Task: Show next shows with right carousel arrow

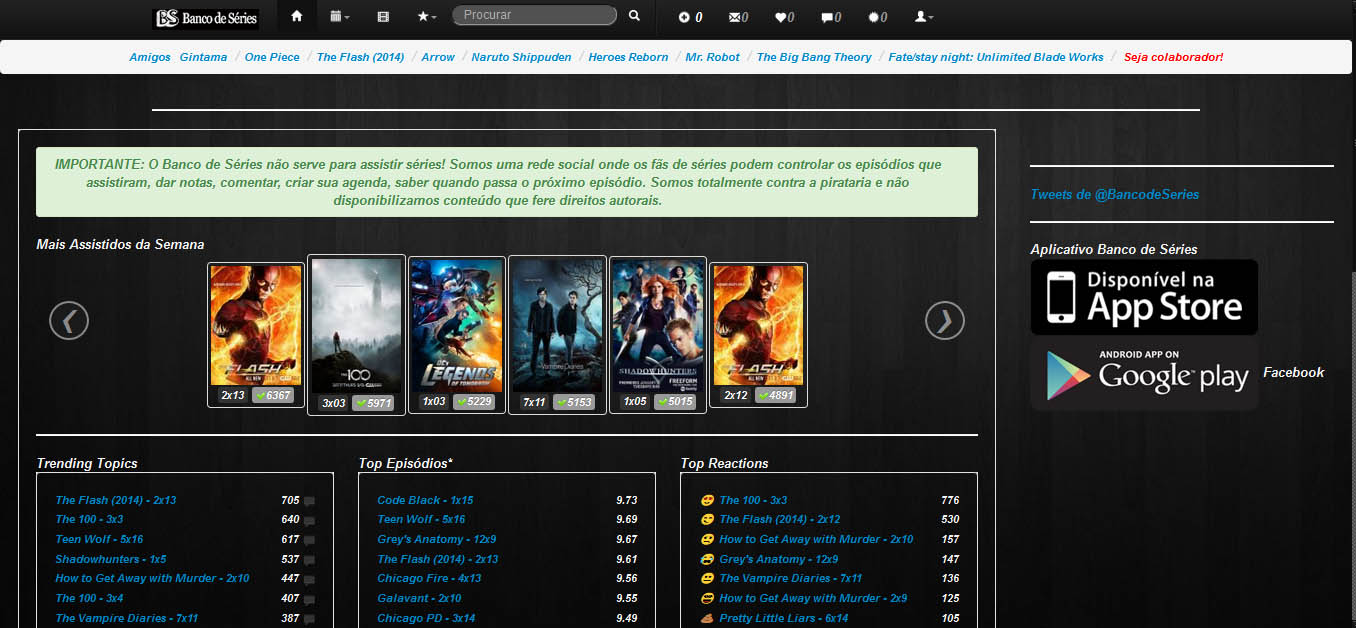Action: tap(945, 320)
